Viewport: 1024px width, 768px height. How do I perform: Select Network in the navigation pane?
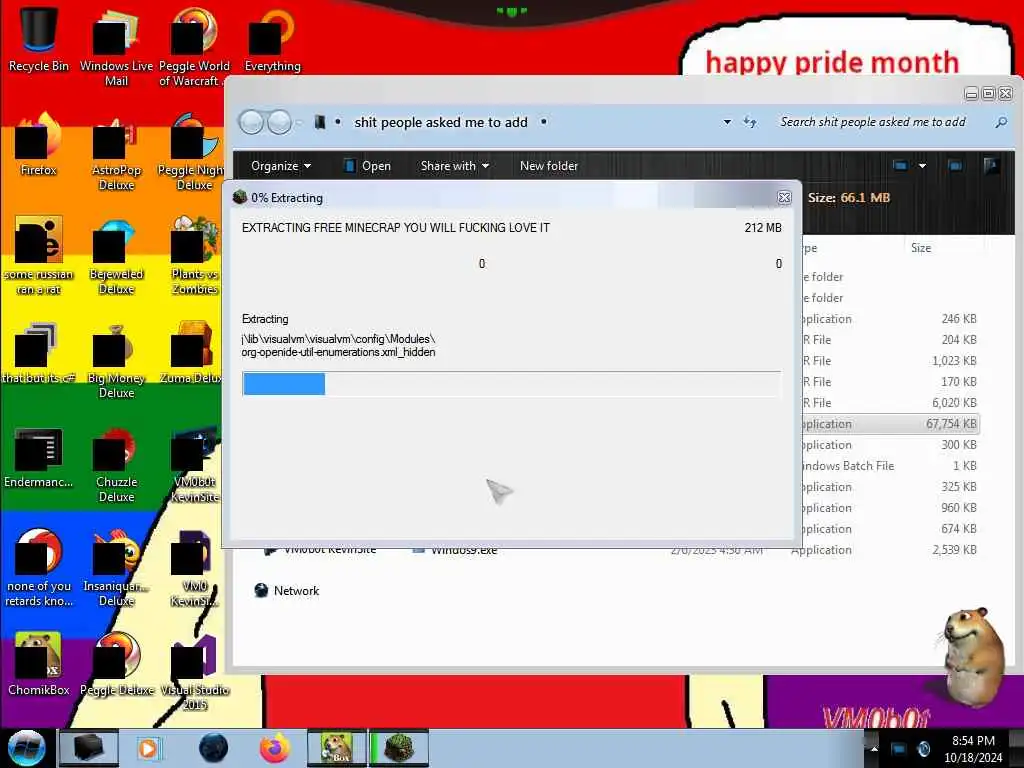[x=287, y=590]
